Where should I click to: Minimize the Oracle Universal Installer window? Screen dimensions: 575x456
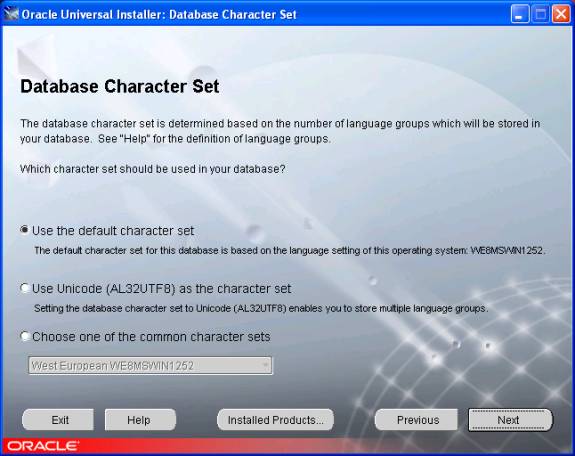click(x=520, y=14)
